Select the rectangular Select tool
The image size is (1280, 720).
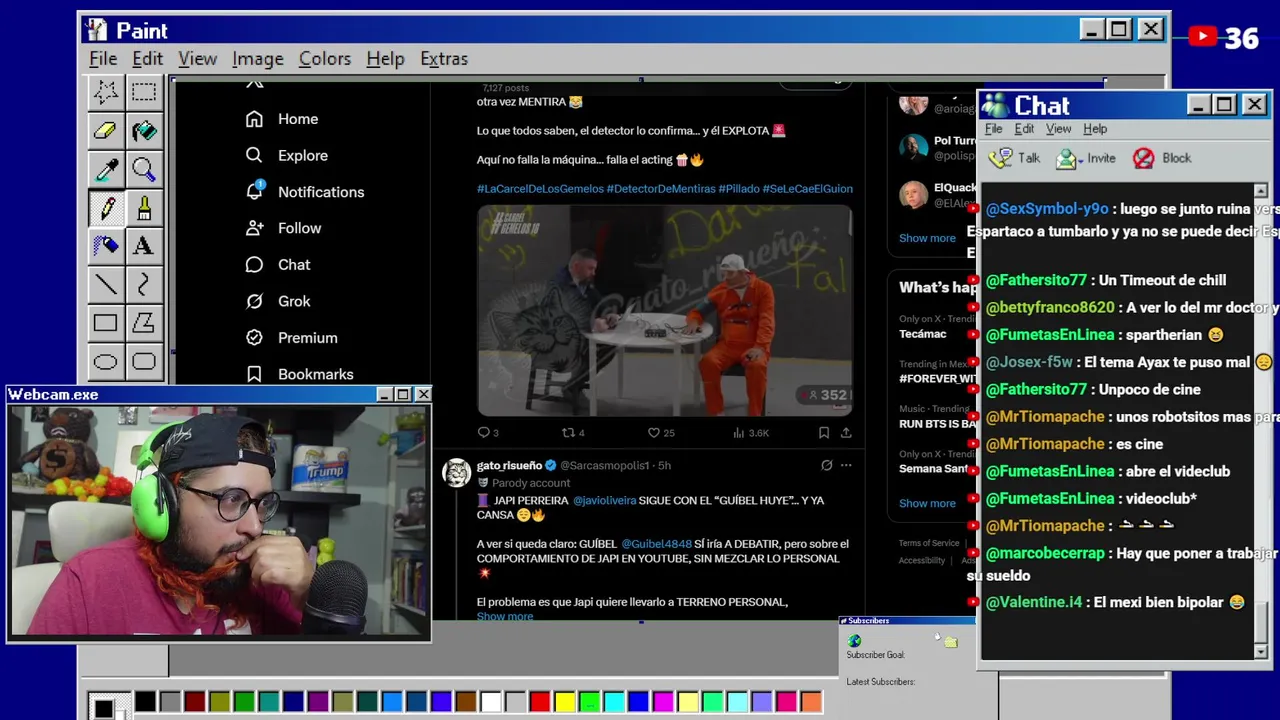[x=144, y=92]
